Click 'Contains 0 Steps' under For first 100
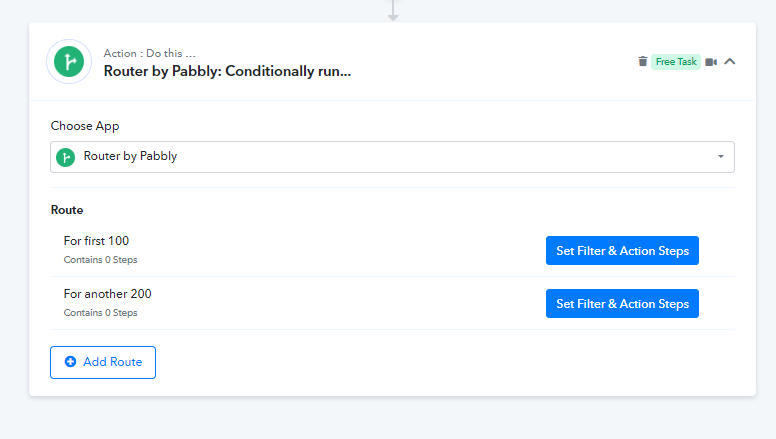776x439 pixels. click(100, 260)
